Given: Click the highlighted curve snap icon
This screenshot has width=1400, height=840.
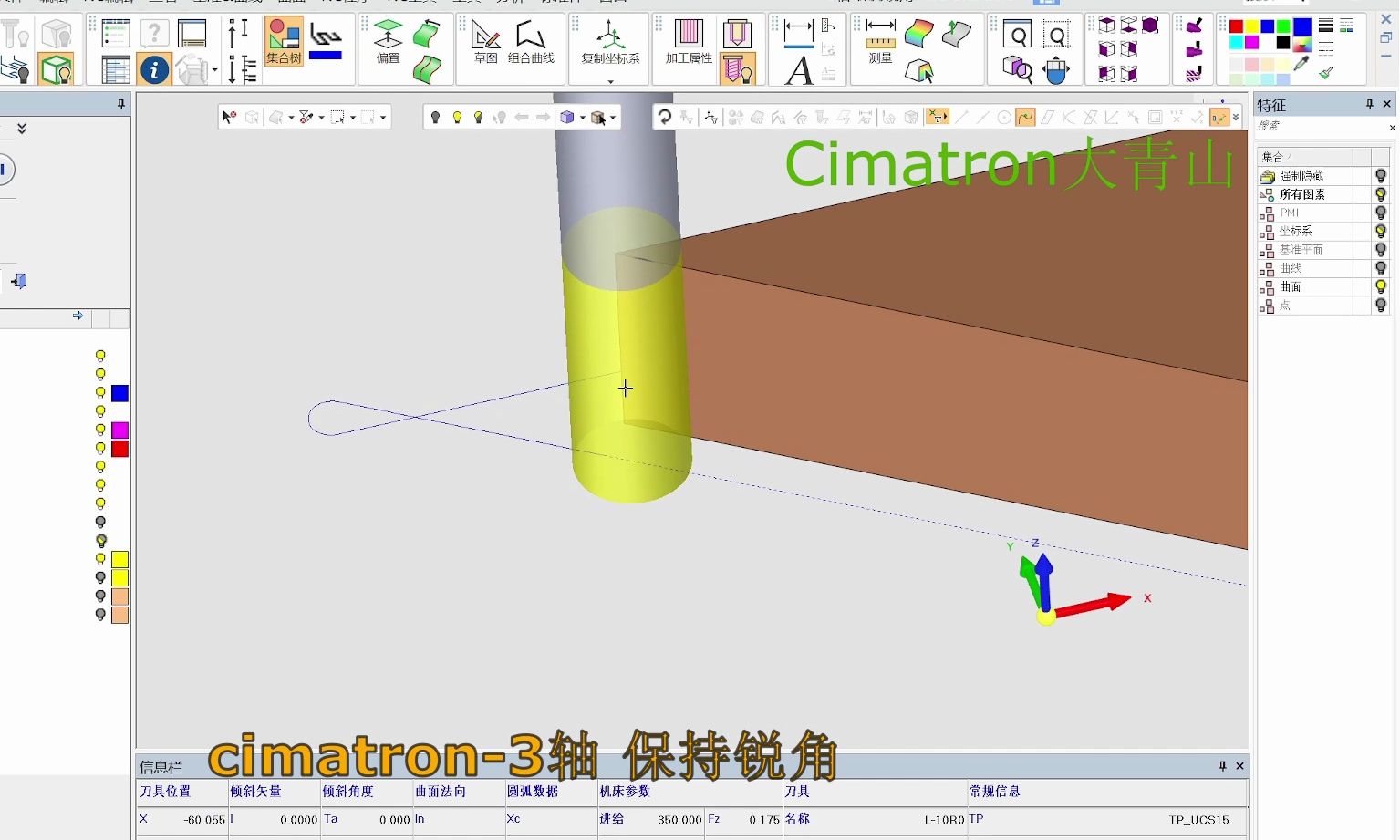Looking at the screenshot, I should point(1025,117).
